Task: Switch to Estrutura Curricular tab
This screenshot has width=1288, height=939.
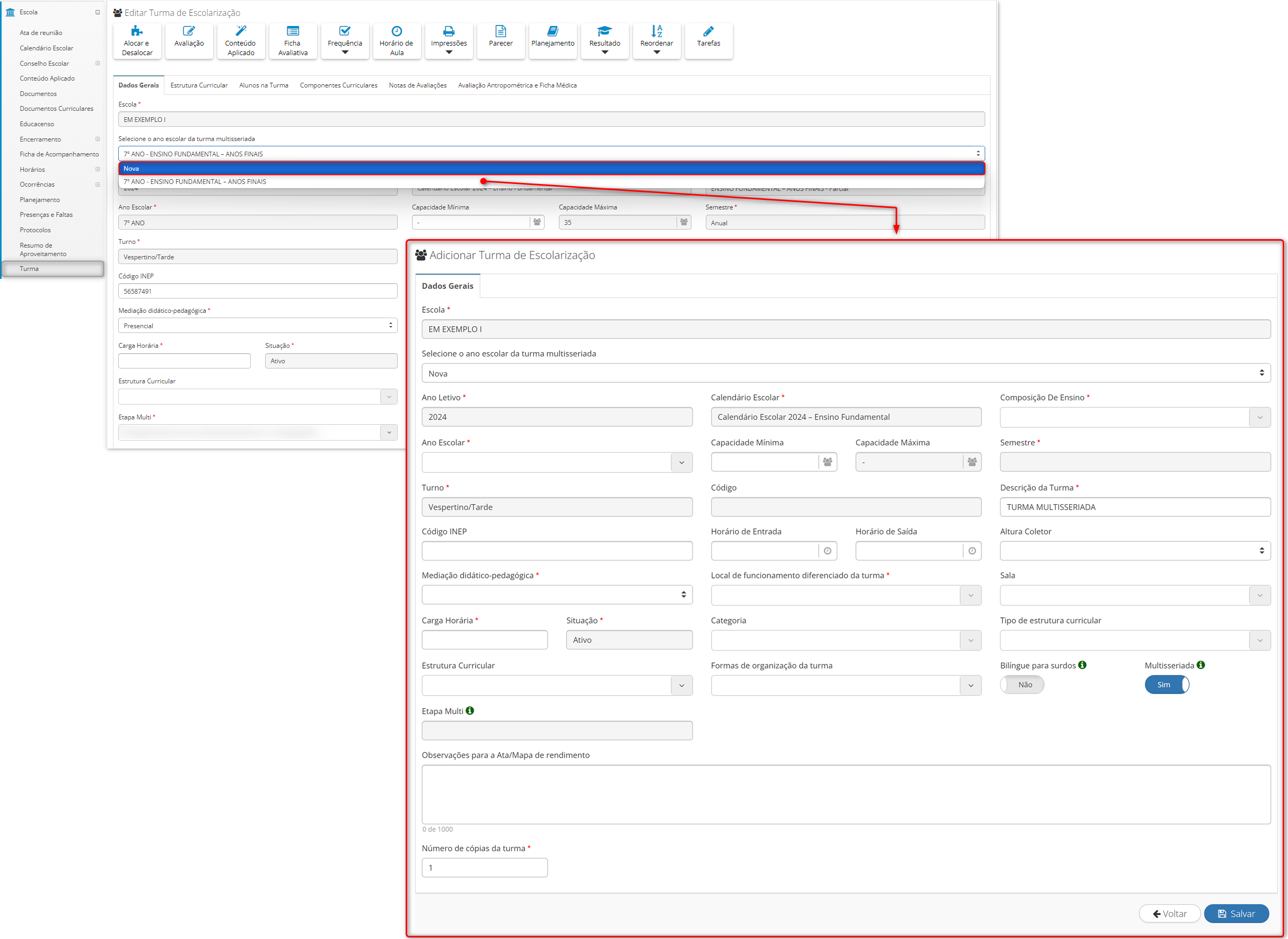Action: [199, 85]
